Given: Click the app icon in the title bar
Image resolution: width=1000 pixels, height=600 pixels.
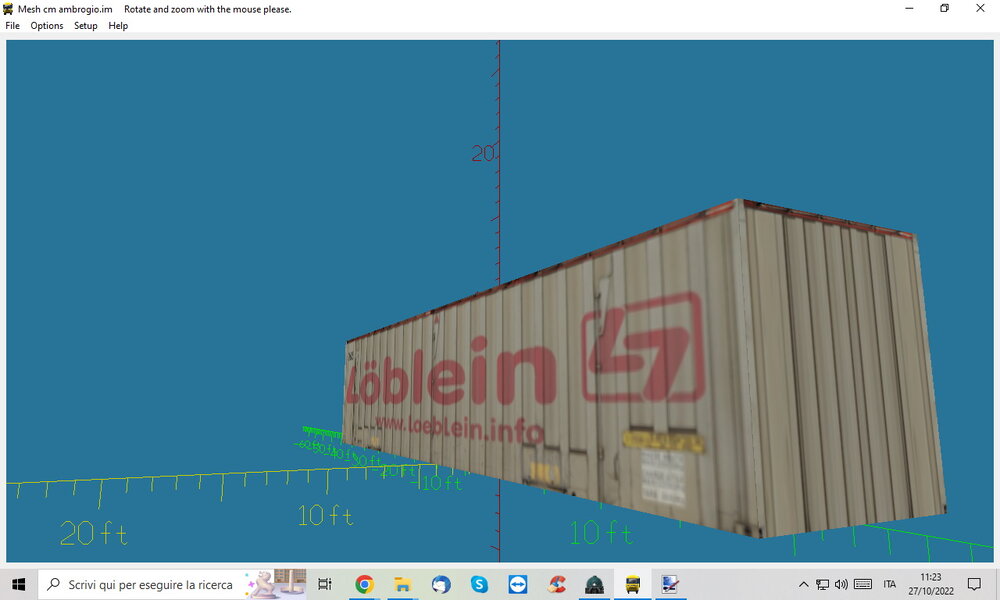Looking at the screenshot, I should coord(8,9).
